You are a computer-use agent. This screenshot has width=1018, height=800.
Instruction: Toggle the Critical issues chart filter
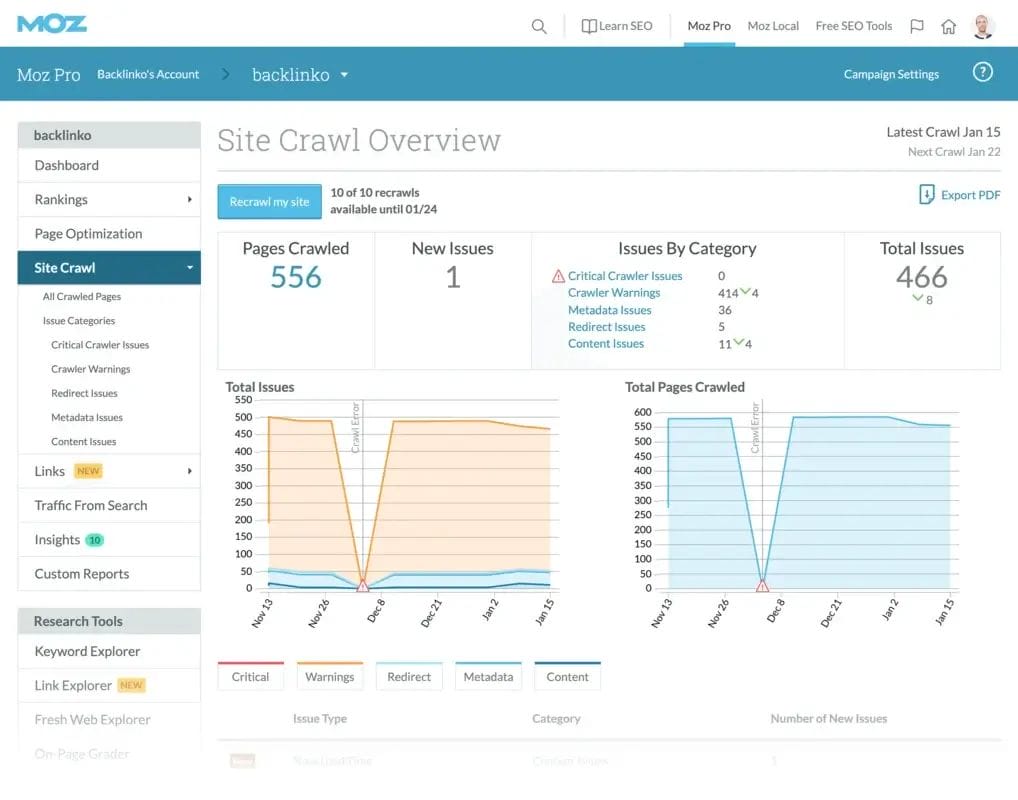(250, 677)
